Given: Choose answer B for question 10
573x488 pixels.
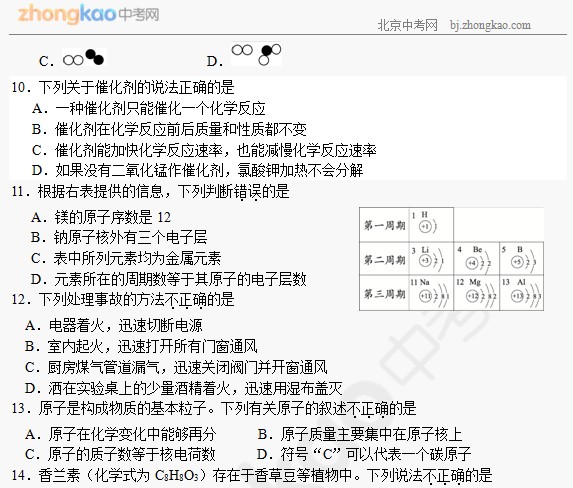Looking at the screenshot, I should pyautogui.click(x=169, y=129).
